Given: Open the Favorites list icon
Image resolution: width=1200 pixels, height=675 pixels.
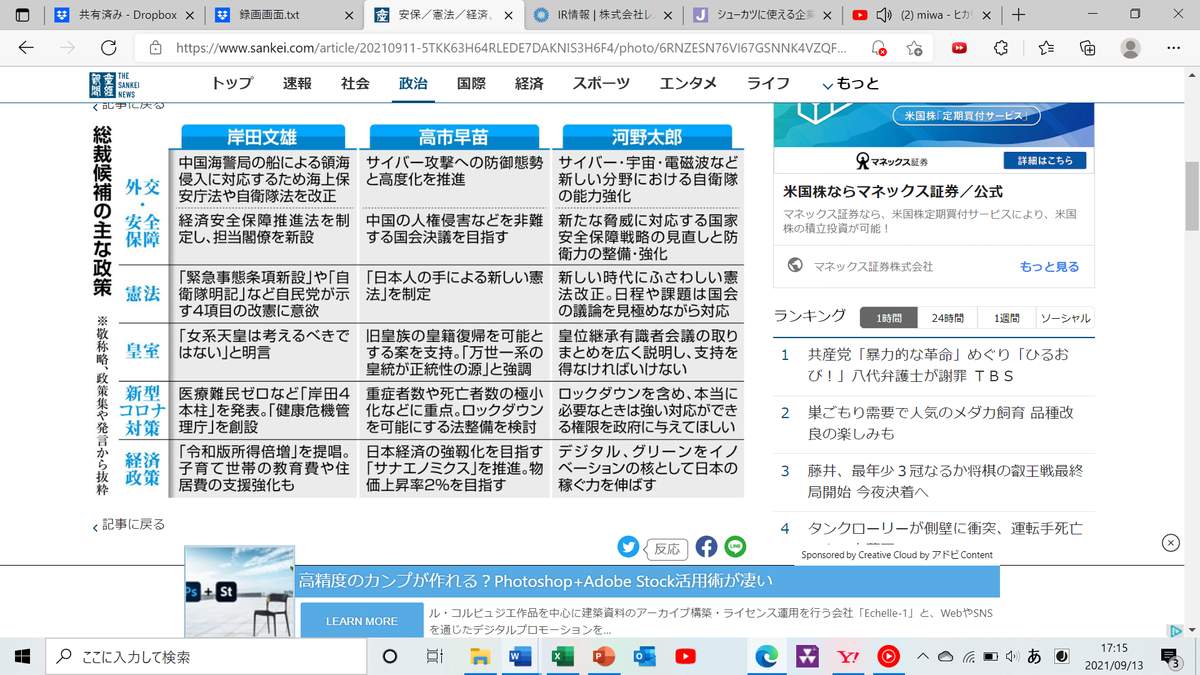Looking at the screenshot, I should (1044, 47).
